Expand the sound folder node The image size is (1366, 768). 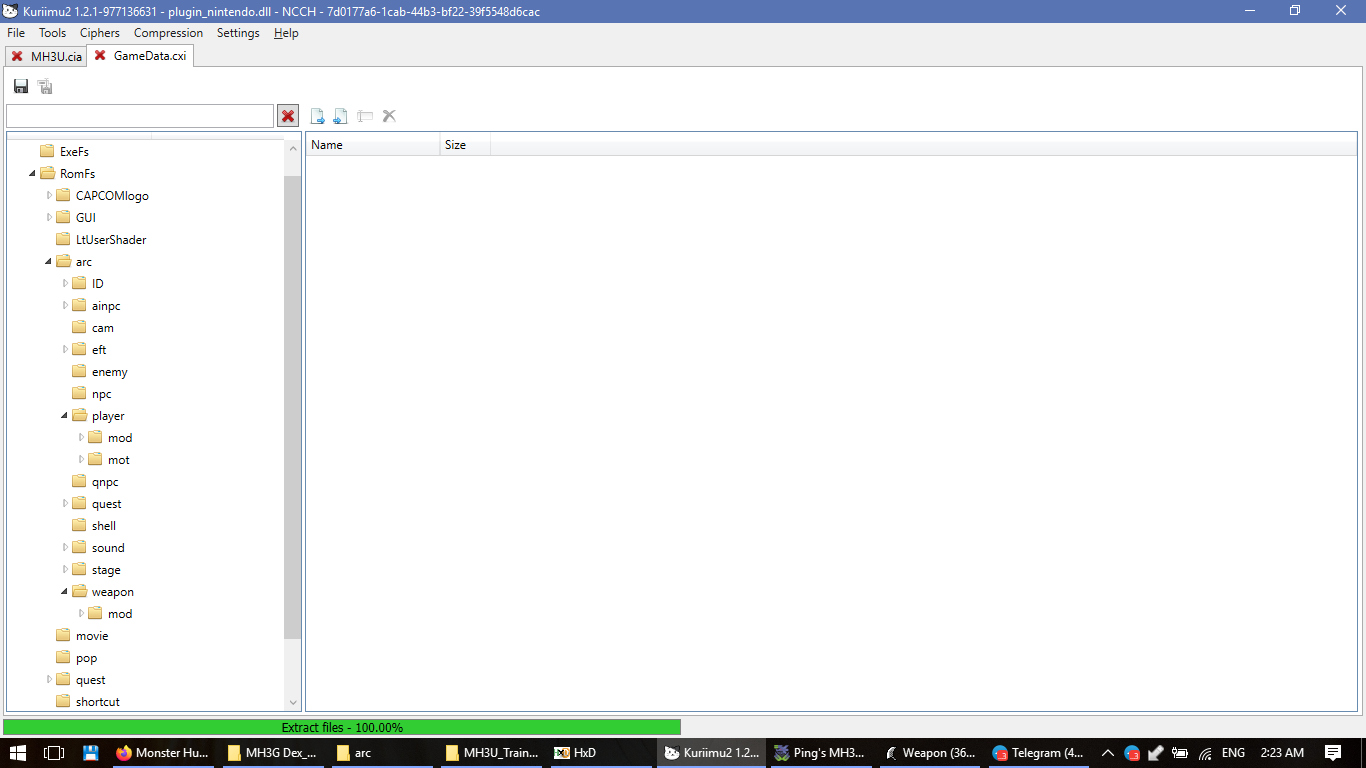coord(65,548)
